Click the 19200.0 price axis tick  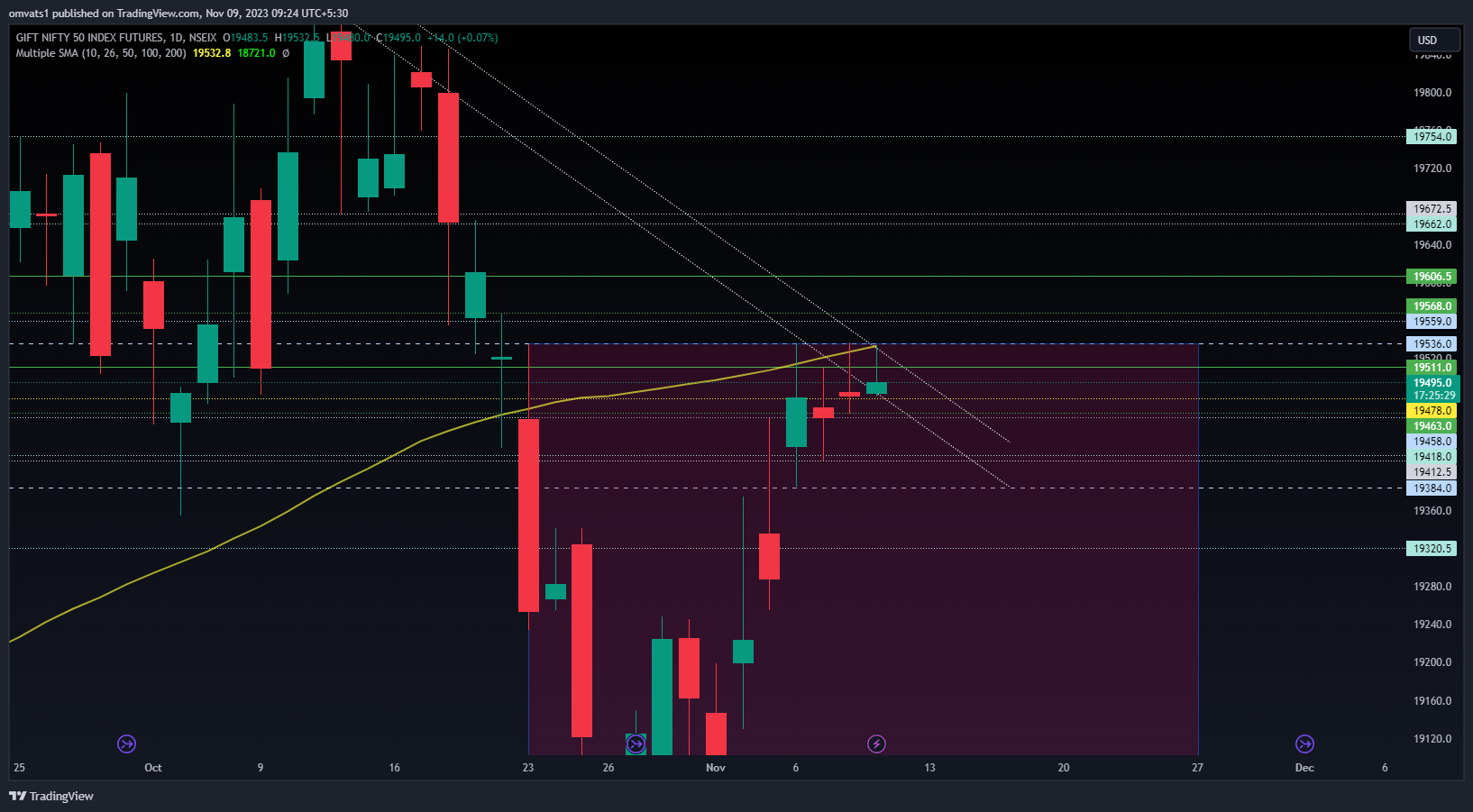tap(1432, 662)
